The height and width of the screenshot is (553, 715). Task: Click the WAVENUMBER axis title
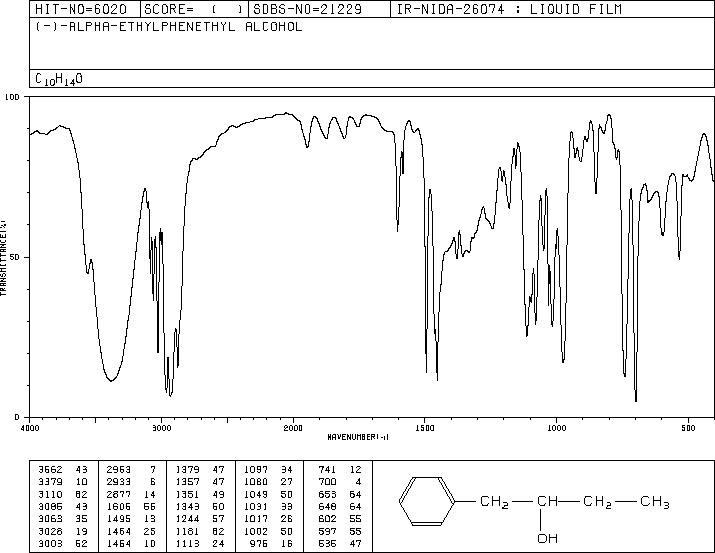coord(358,437)
